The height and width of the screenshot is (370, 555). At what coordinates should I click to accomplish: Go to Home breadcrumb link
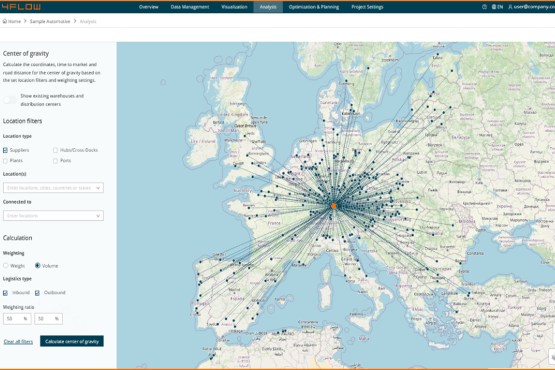14,21
